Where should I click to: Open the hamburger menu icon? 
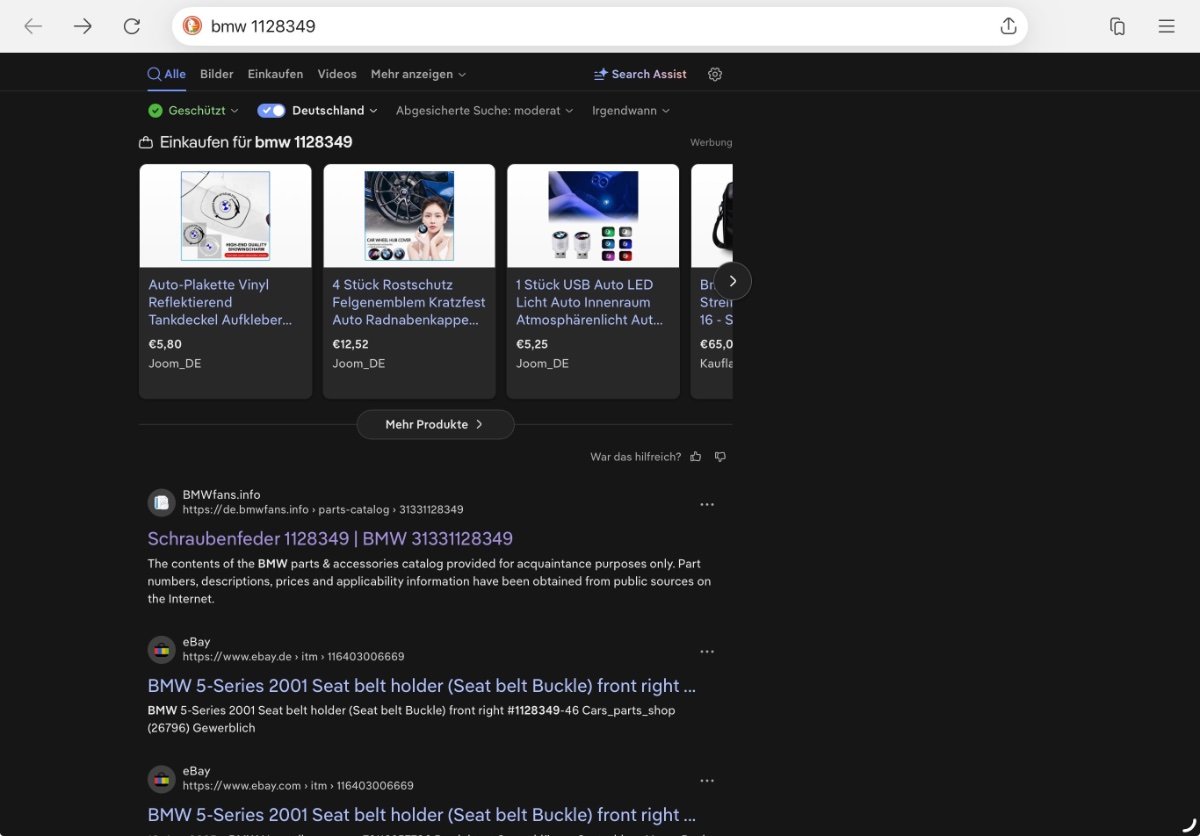click(1166, 27)
